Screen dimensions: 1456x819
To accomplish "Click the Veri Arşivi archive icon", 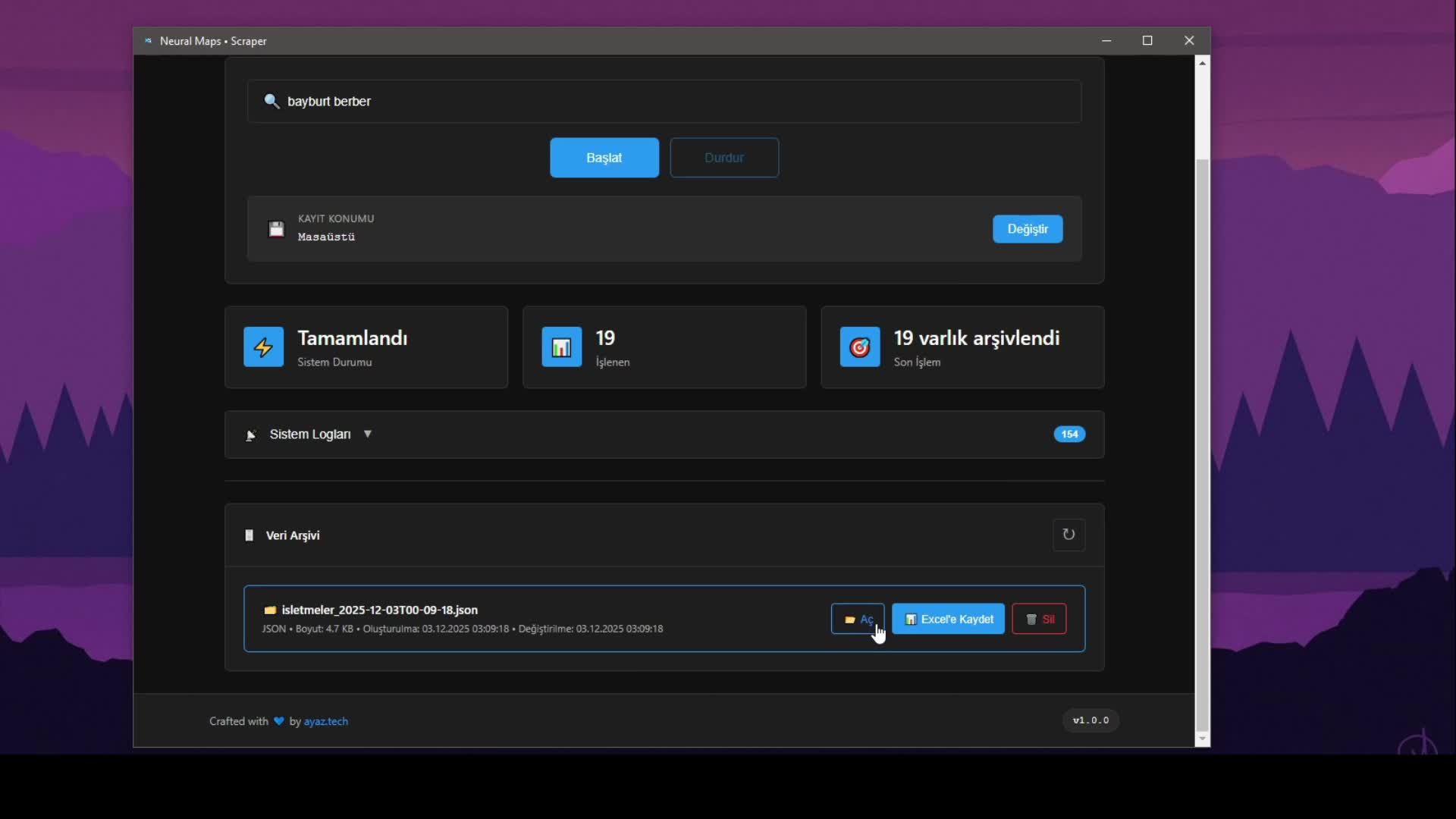I will coord(249,535).
